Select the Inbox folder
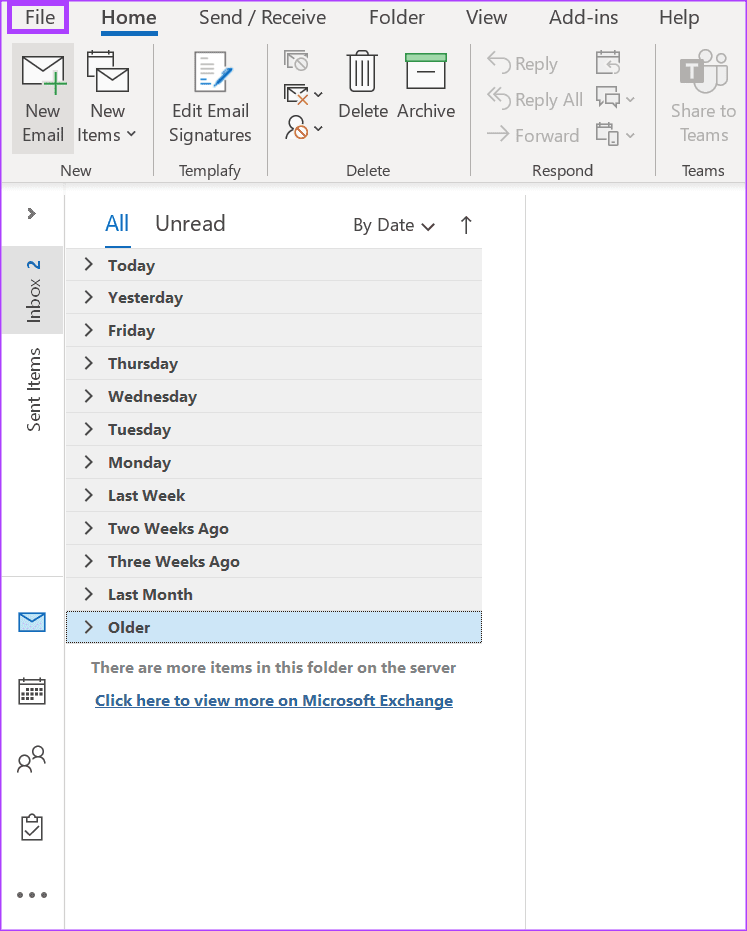This screenshot has height=931, width=747. tap(32, 290)
